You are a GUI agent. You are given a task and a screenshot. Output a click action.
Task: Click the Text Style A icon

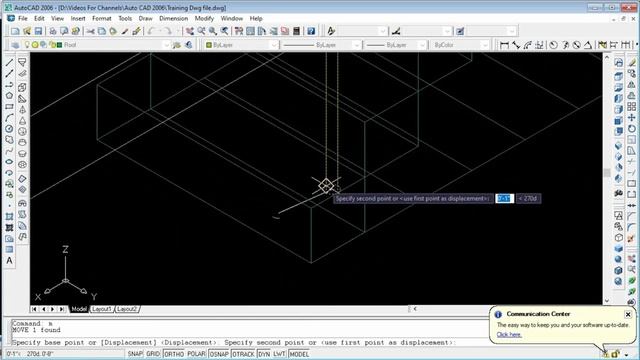331,31
